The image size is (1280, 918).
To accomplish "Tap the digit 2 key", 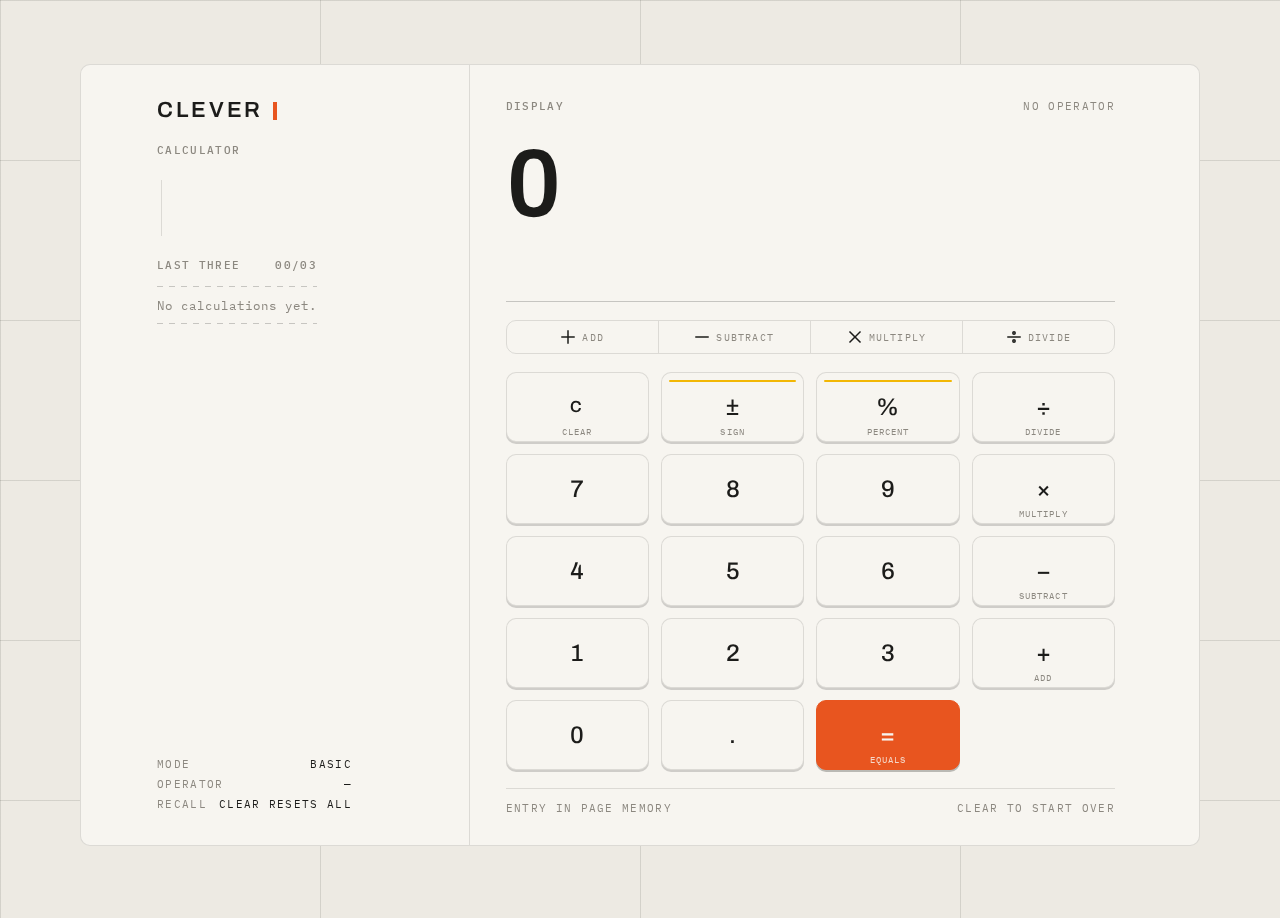I will pos(732,653).
